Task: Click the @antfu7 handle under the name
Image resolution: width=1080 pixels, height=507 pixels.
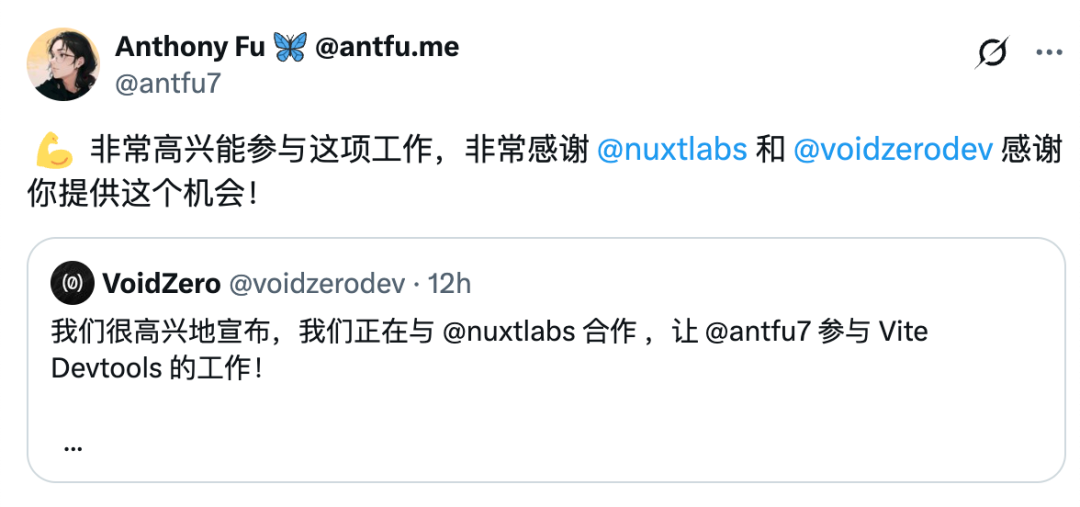Action: (x=168, y=83)
